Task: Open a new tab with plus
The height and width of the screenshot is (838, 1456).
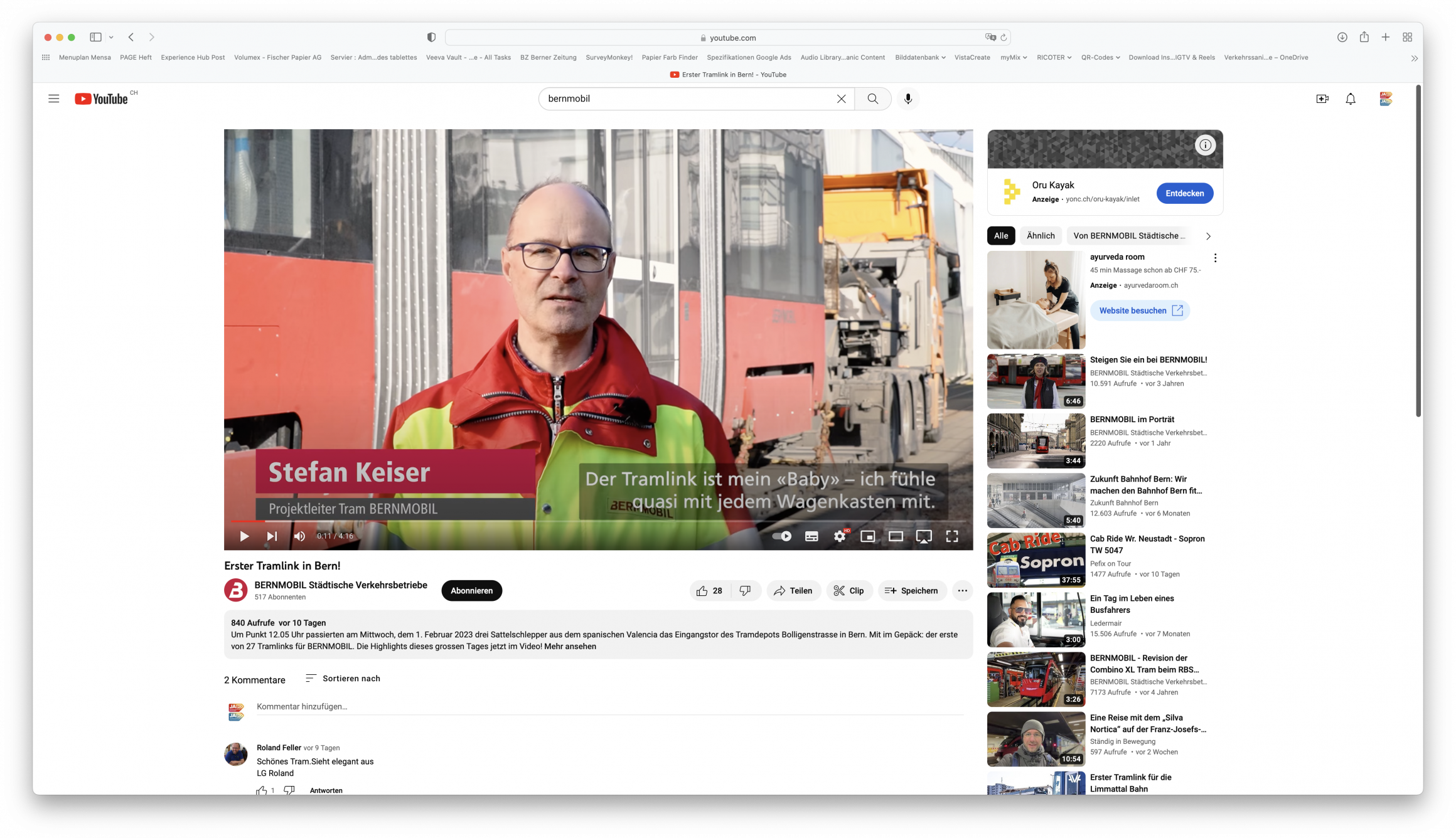Action: [1386, 38]
